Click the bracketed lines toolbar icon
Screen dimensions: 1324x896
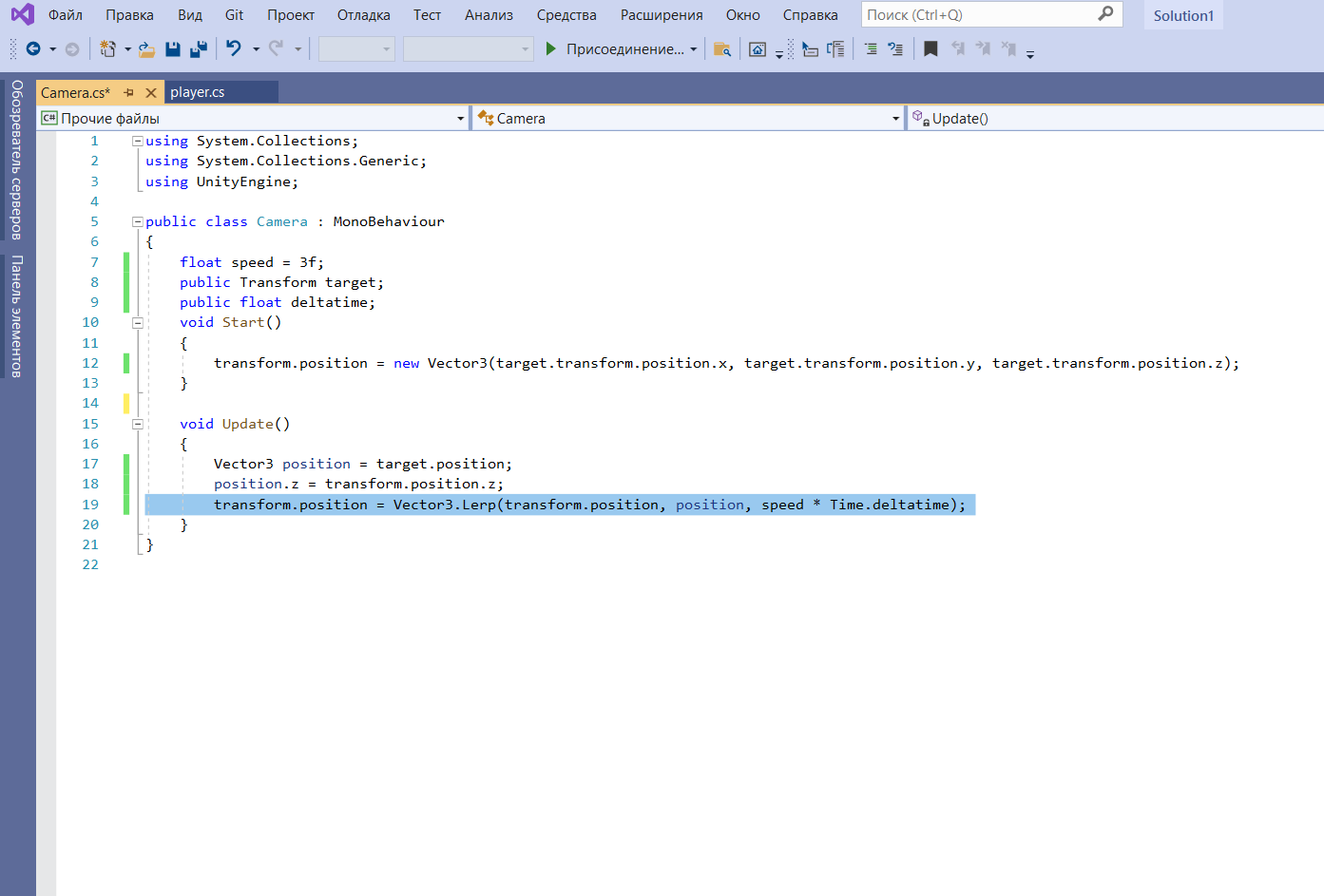point(835,48)
